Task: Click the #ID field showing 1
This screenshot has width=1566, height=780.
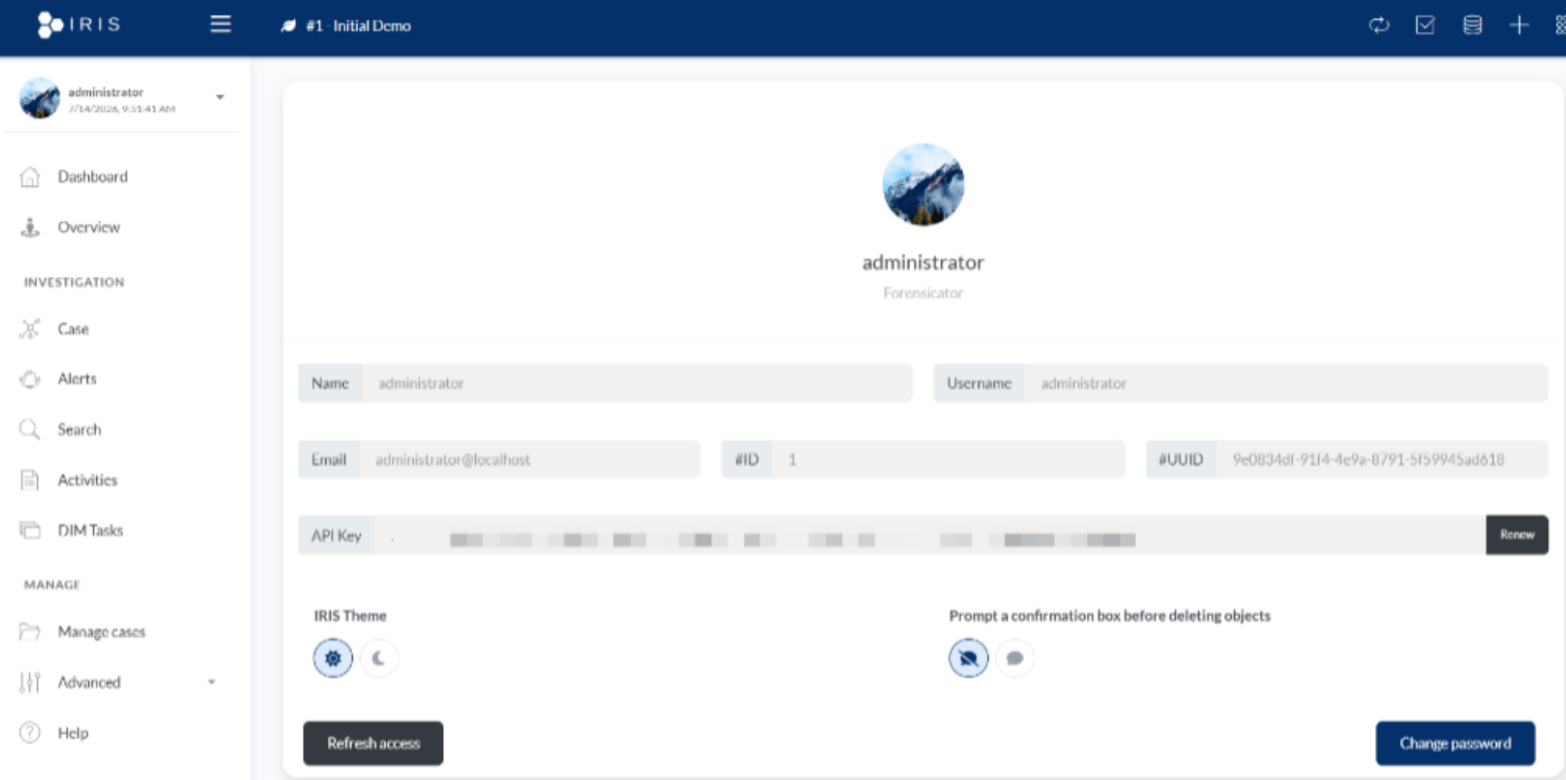Action: pyautogui.click(x=948, y=460)
